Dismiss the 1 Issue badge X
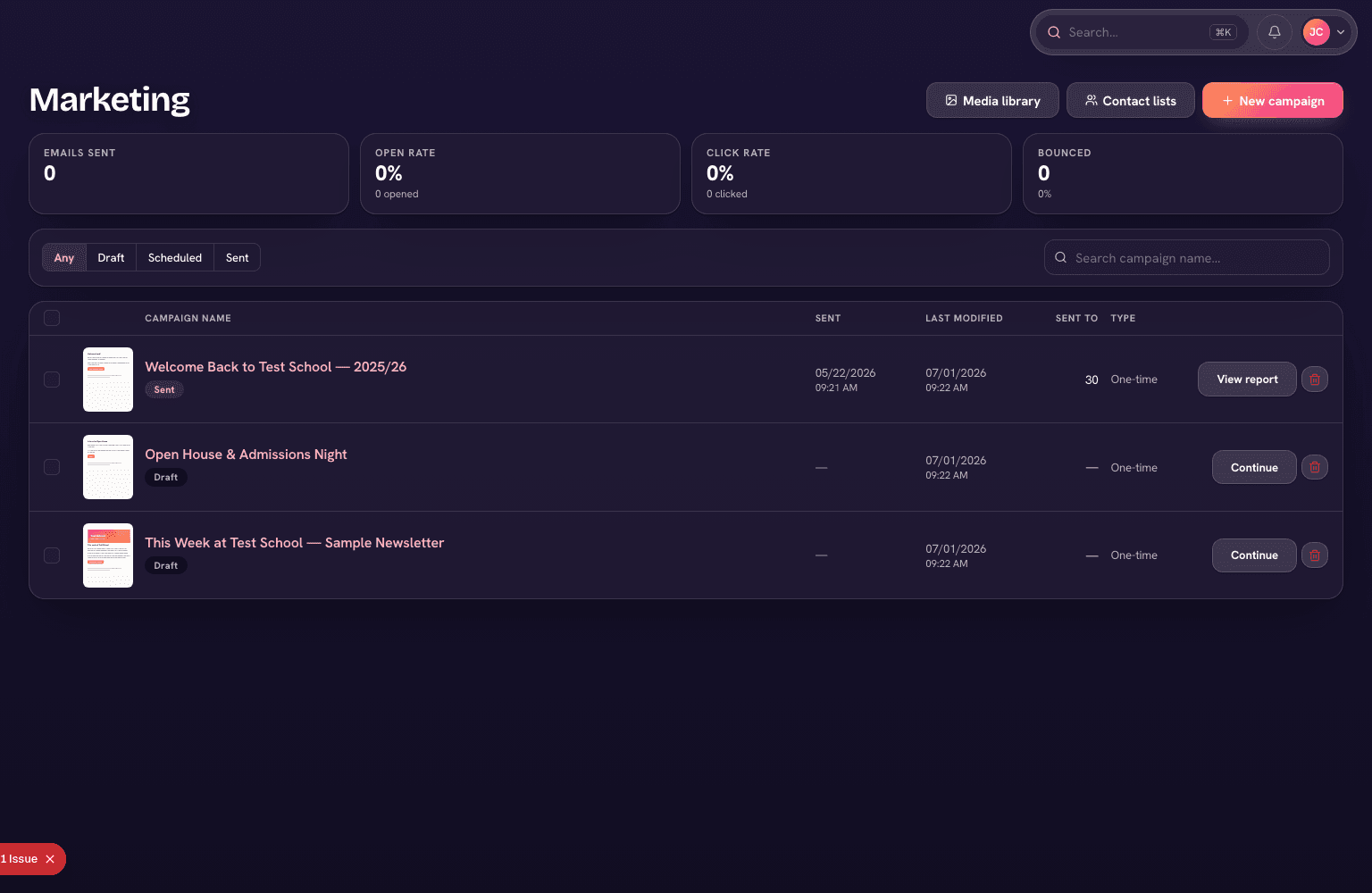 coord(50,859)
